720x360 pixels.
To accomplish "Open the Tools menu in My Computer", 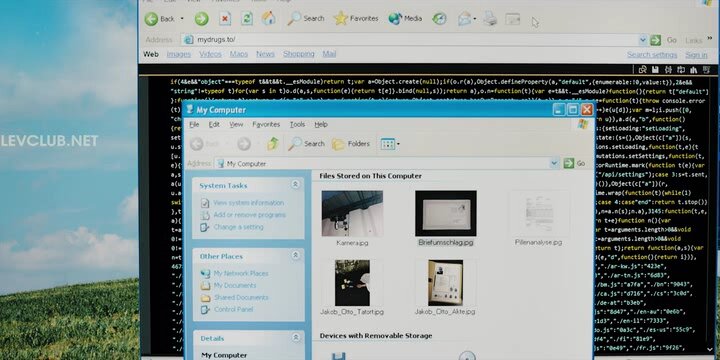I will (x=297, y=124).
